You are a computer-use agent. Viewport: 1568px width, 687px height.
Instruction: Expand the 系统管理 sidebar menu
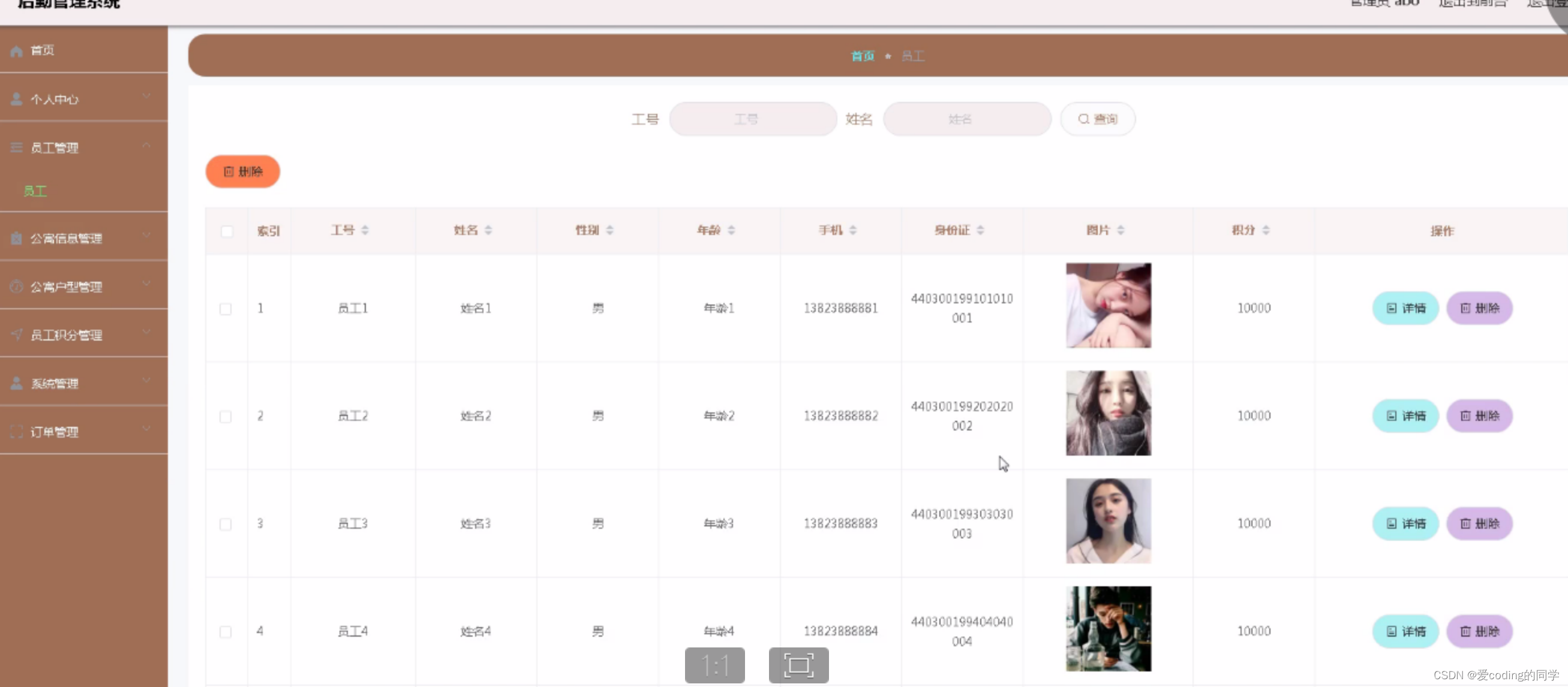pos(83,382)
